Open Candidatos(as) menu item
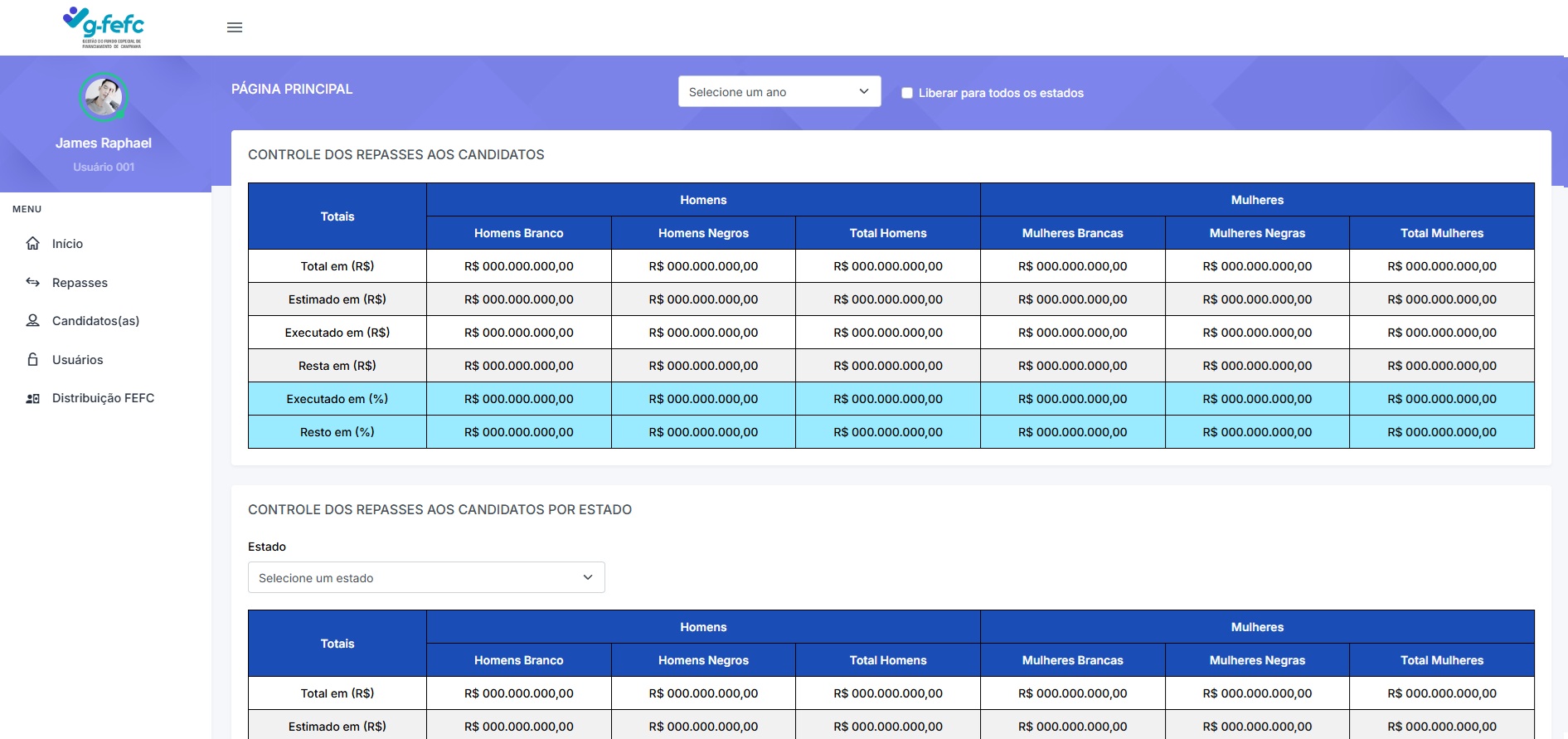The width and height of the screenshot is (1568, 739). pos(95,321)
